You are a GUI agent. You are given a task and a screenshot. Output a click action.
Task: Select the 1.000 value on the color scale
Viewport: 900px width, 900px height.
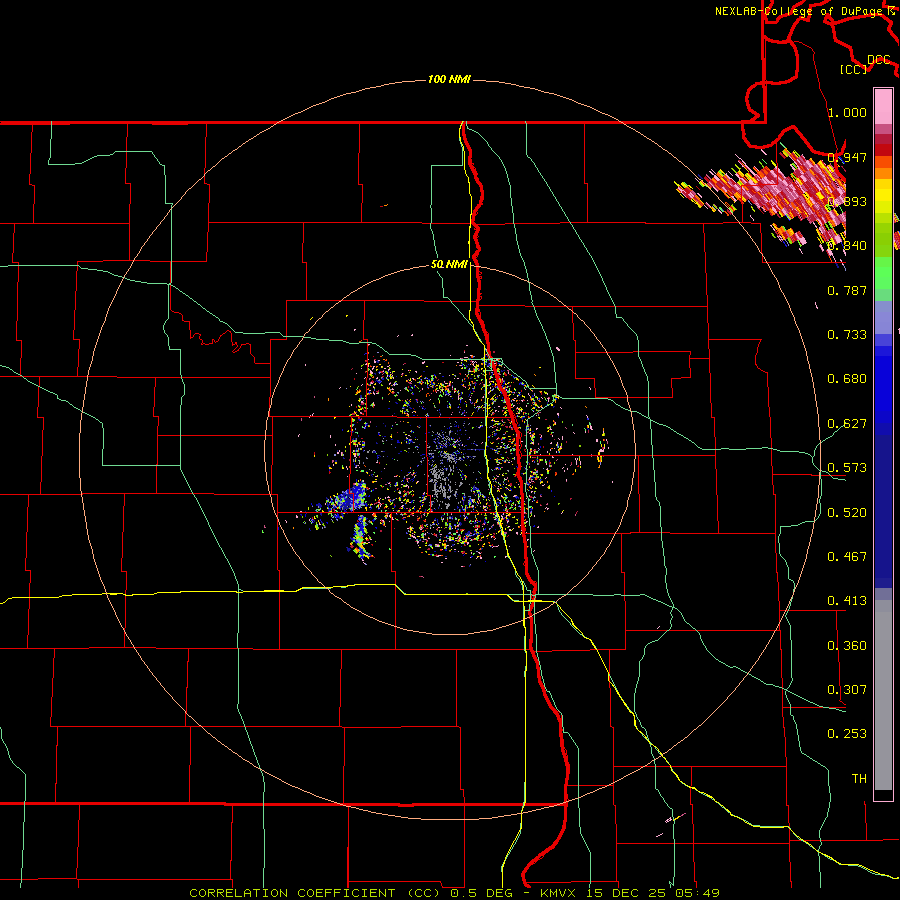click(x=847, y=112)
